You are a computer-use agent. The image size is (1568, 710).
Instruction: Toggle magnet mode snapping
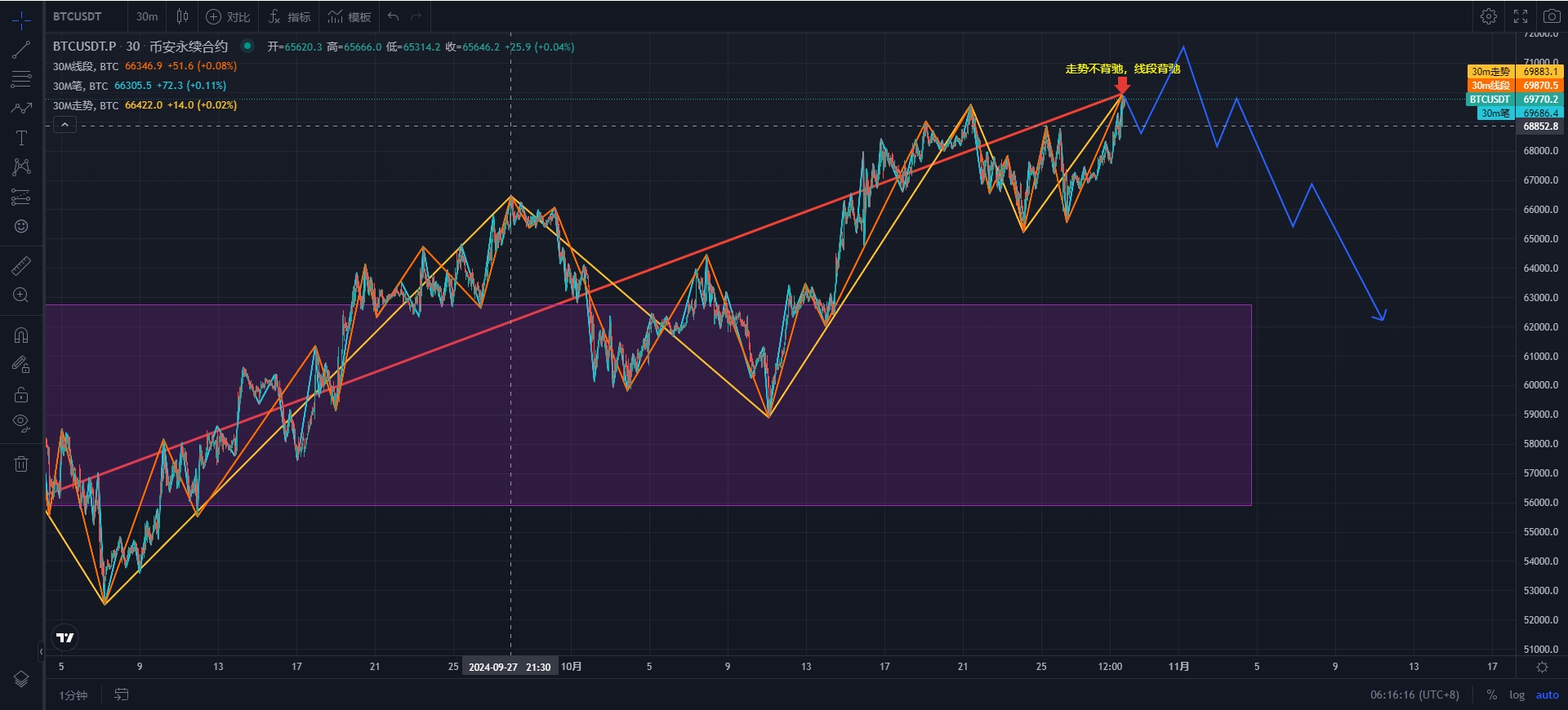[x=21, y=335]
